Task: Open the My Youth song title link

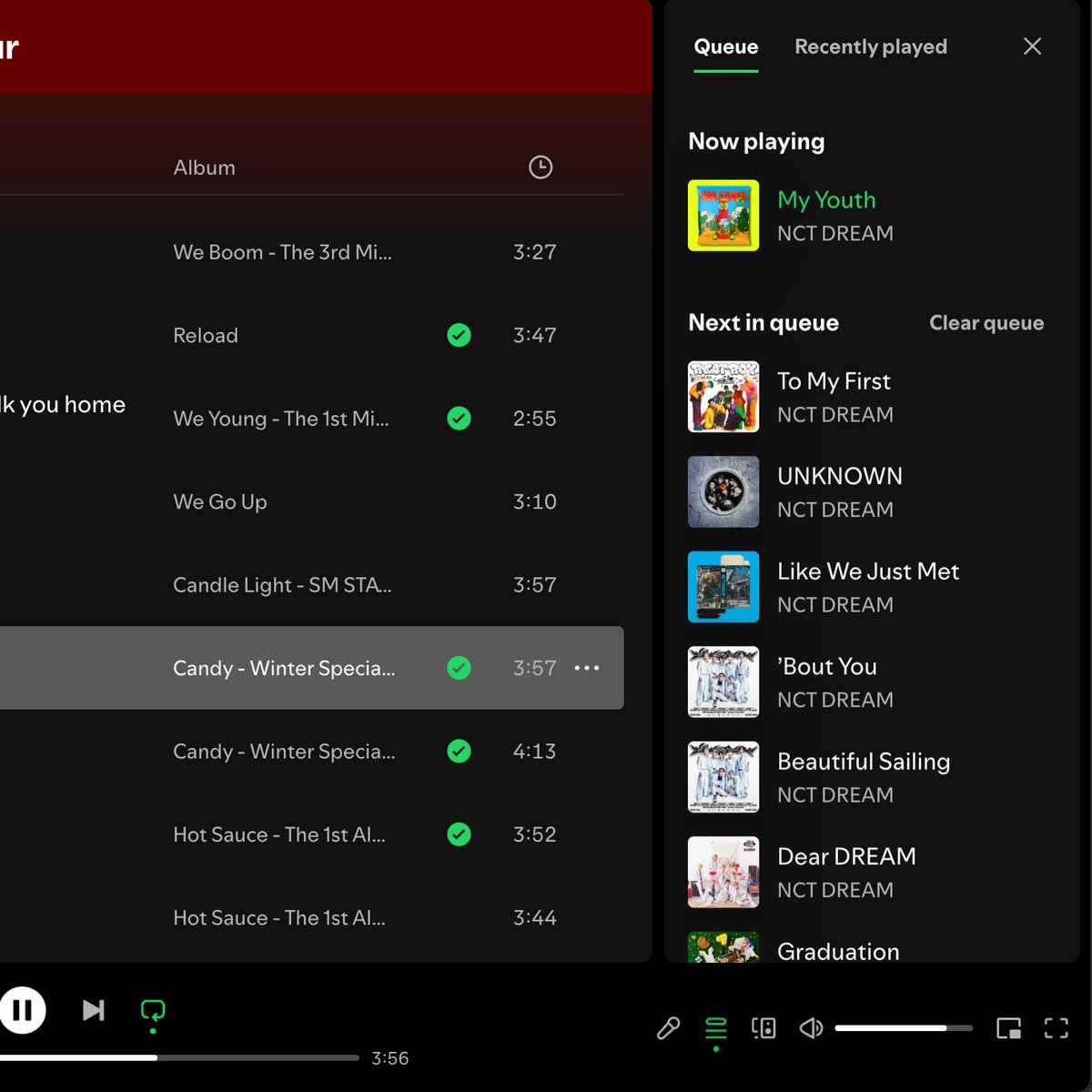Action: pos(826,199)
